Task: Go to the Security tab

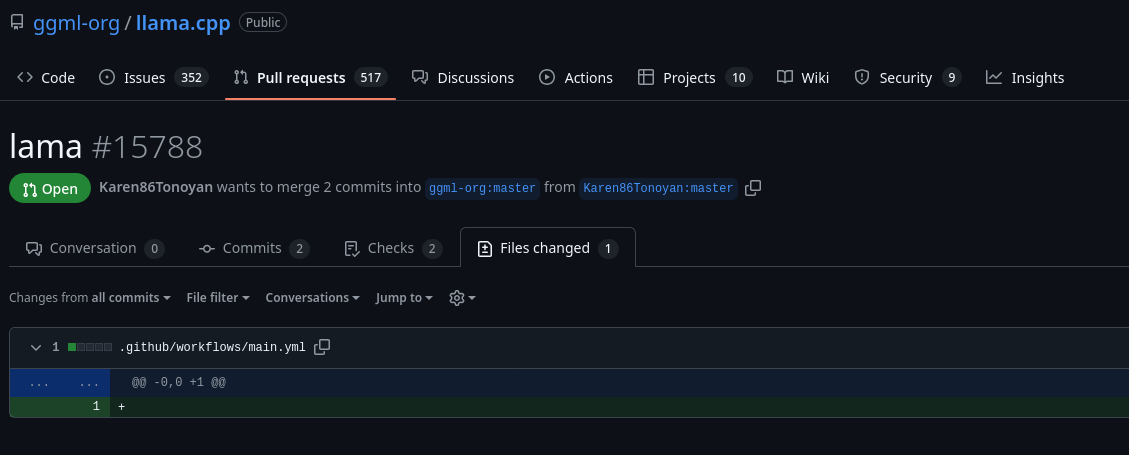Action: (907, 78)
